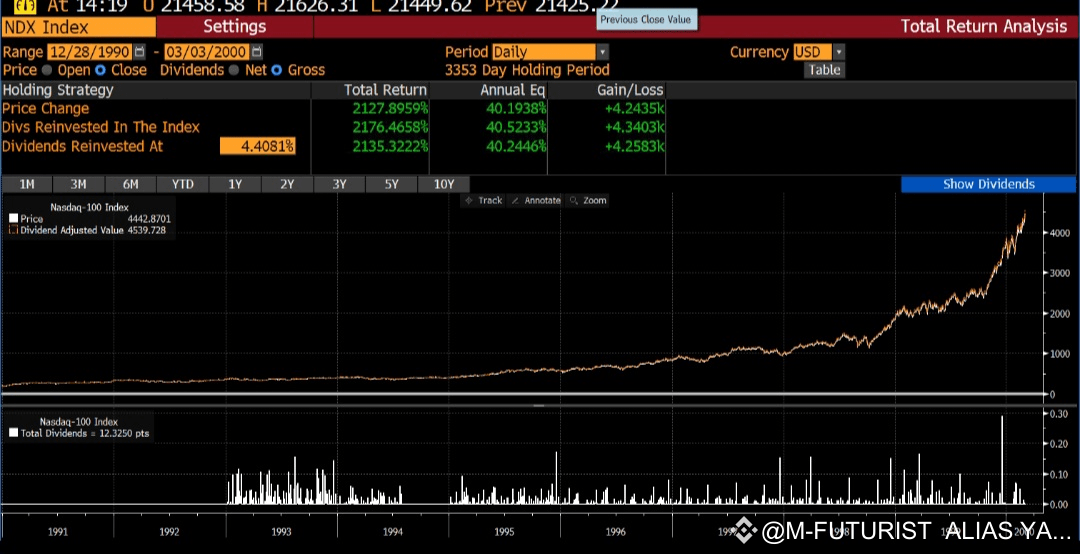1080x554 pixels.
Task: Click the 40.1938% annual equivalent value
Action: pyautogui.click(x=515, y=109)
